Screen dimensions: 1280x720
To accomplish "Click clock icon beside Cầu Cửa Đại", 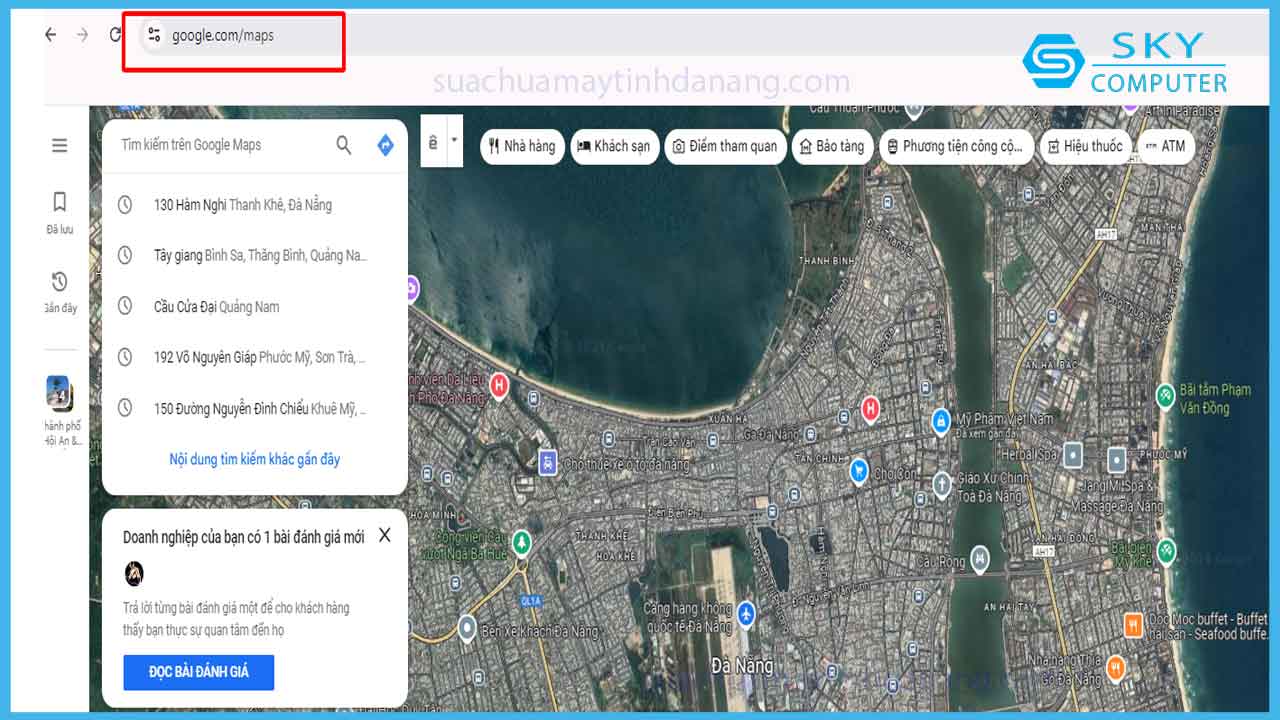I will (x=125, y=306).
